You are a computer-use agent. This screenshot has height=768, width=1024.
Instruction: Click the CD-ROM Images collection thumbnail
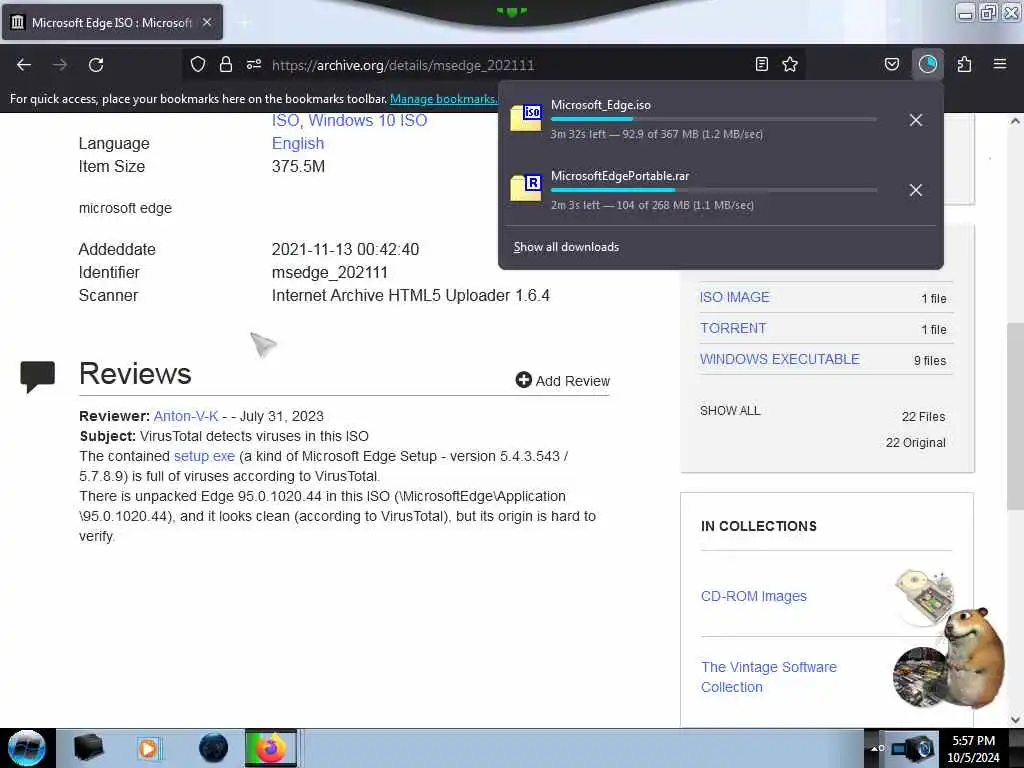(x=923, y=596)
